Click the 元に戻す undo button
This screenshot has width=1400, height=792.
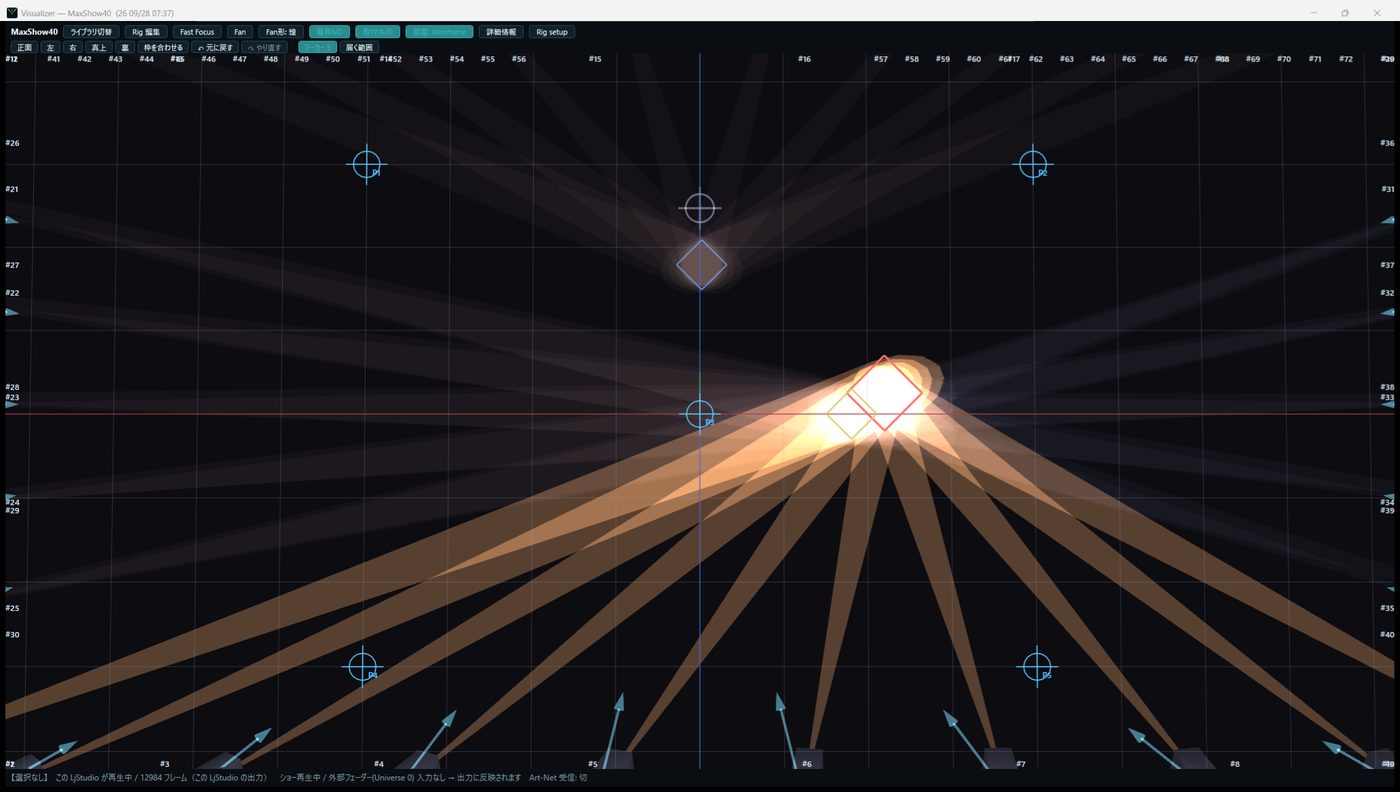(x=215, y=47)
